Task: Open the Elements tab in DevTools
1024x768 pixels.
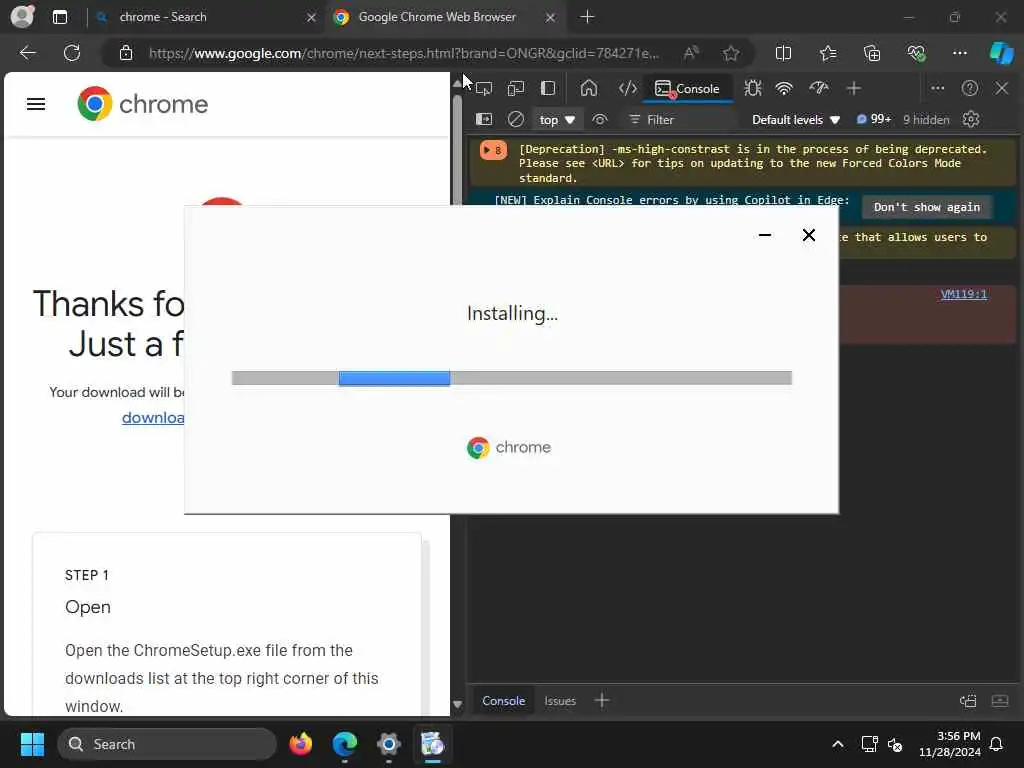Action: click(628, 88)
